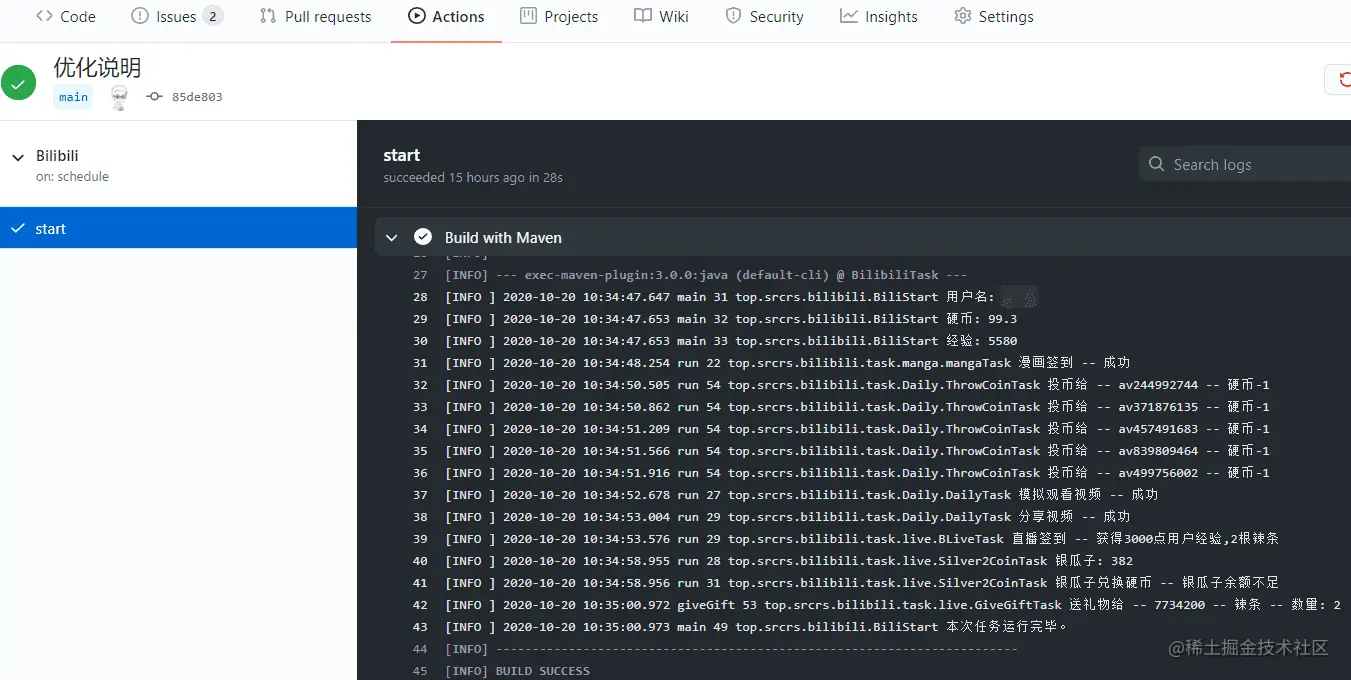Click the av244992744 coin log line
Screen dimensions: 1351x680
point(857,385)
